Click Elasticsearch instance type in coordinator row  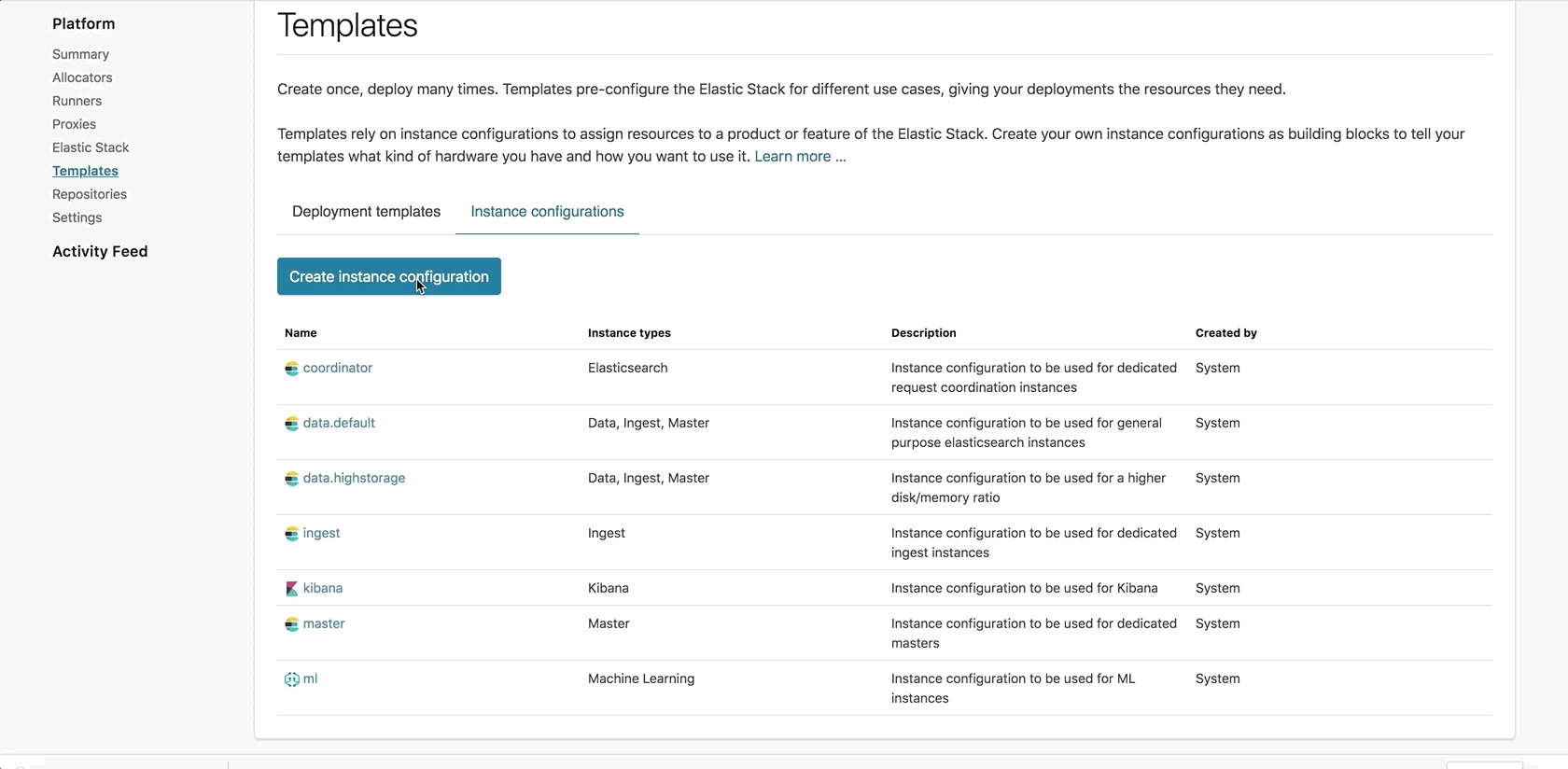coord(627,368)
